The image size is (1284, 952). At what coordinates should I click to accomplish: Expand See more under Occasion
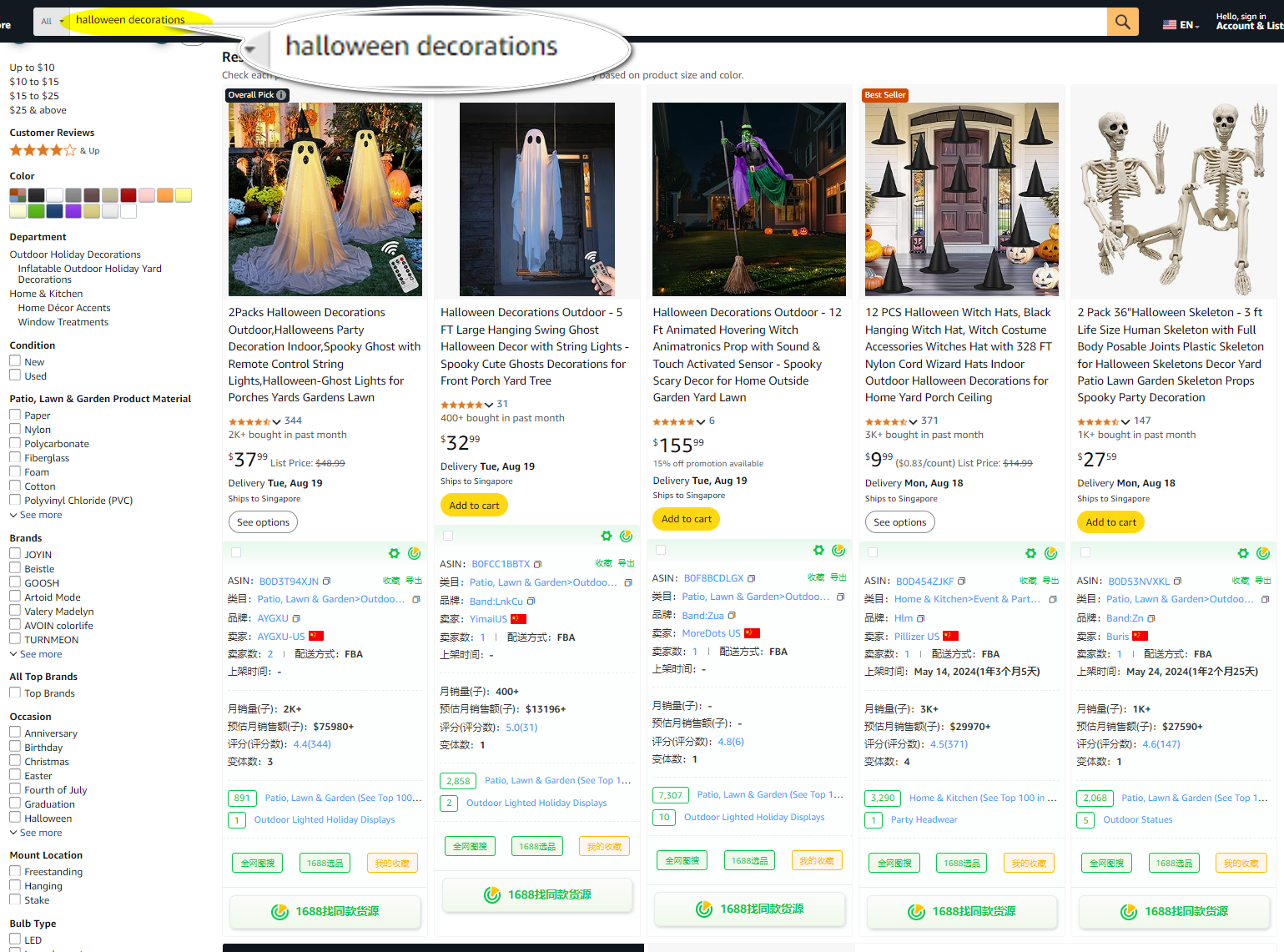[x=36, y=833]
